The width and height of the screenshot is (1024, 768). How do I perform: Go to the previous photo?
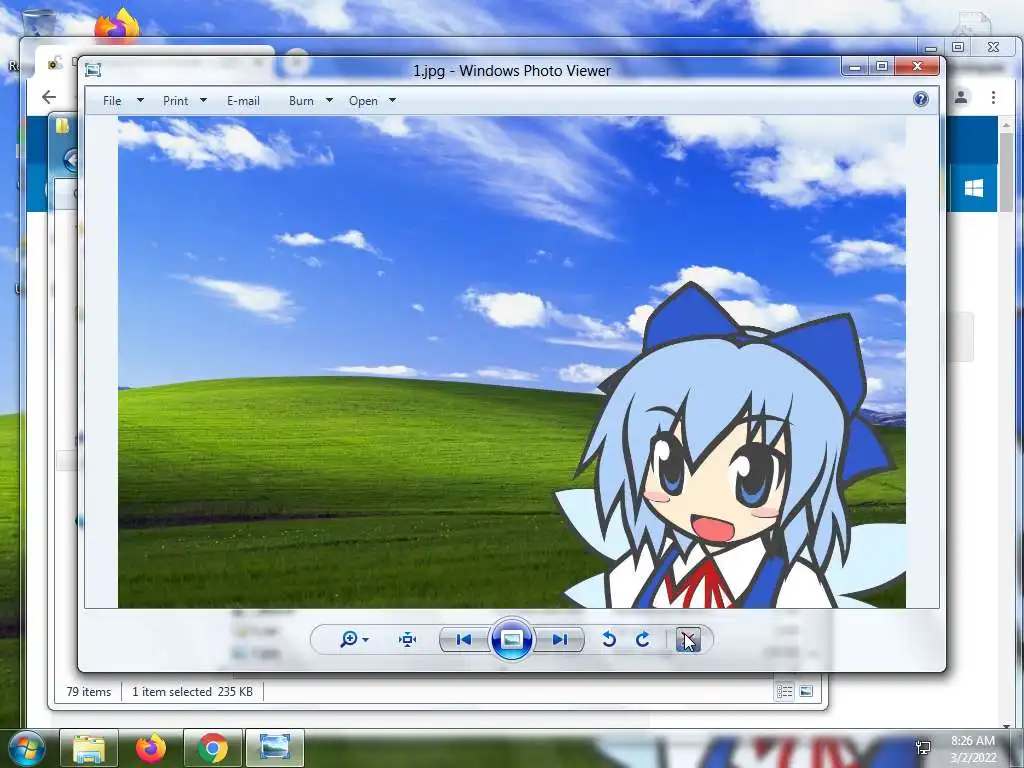(x=464, y=639)
